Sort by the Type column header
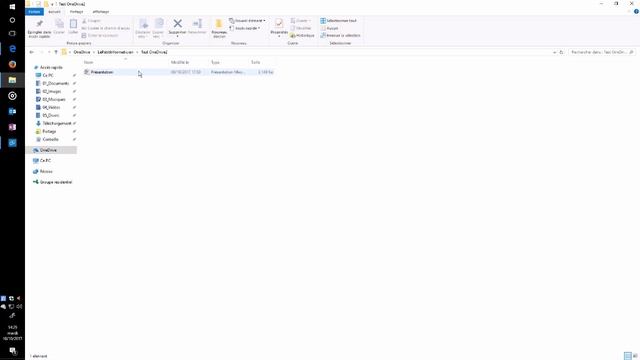Screen dimensions: 640x360 (x=215, y=62)
